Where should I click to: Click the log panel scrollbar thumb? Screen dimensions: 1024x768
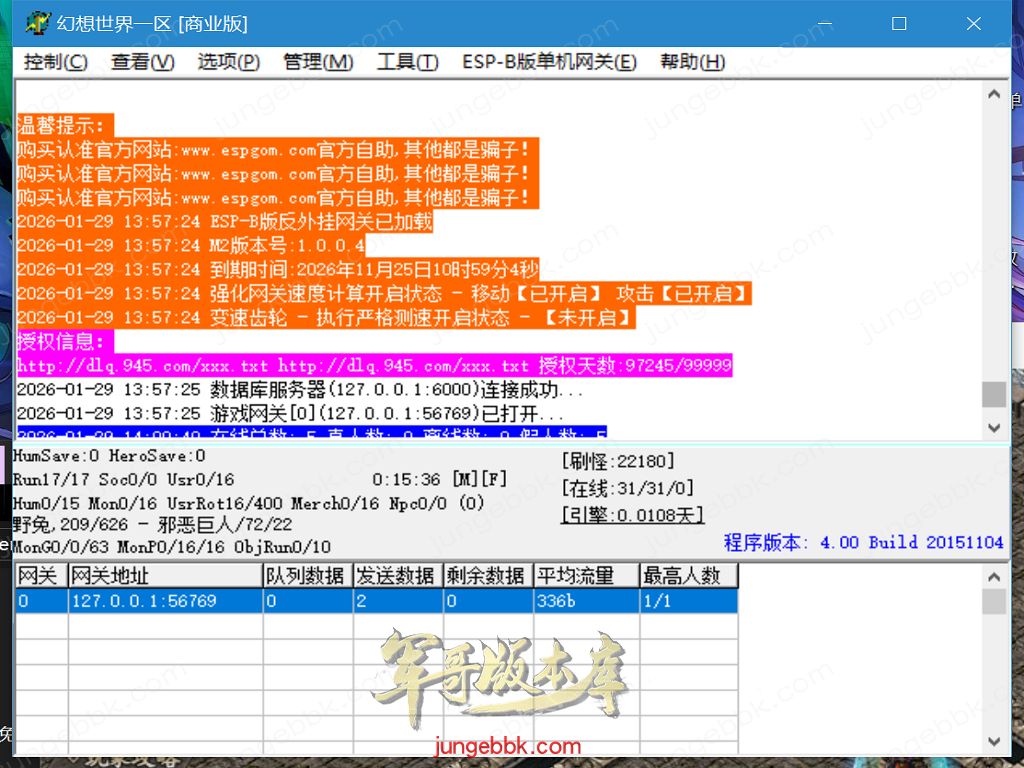pos(993,394)
